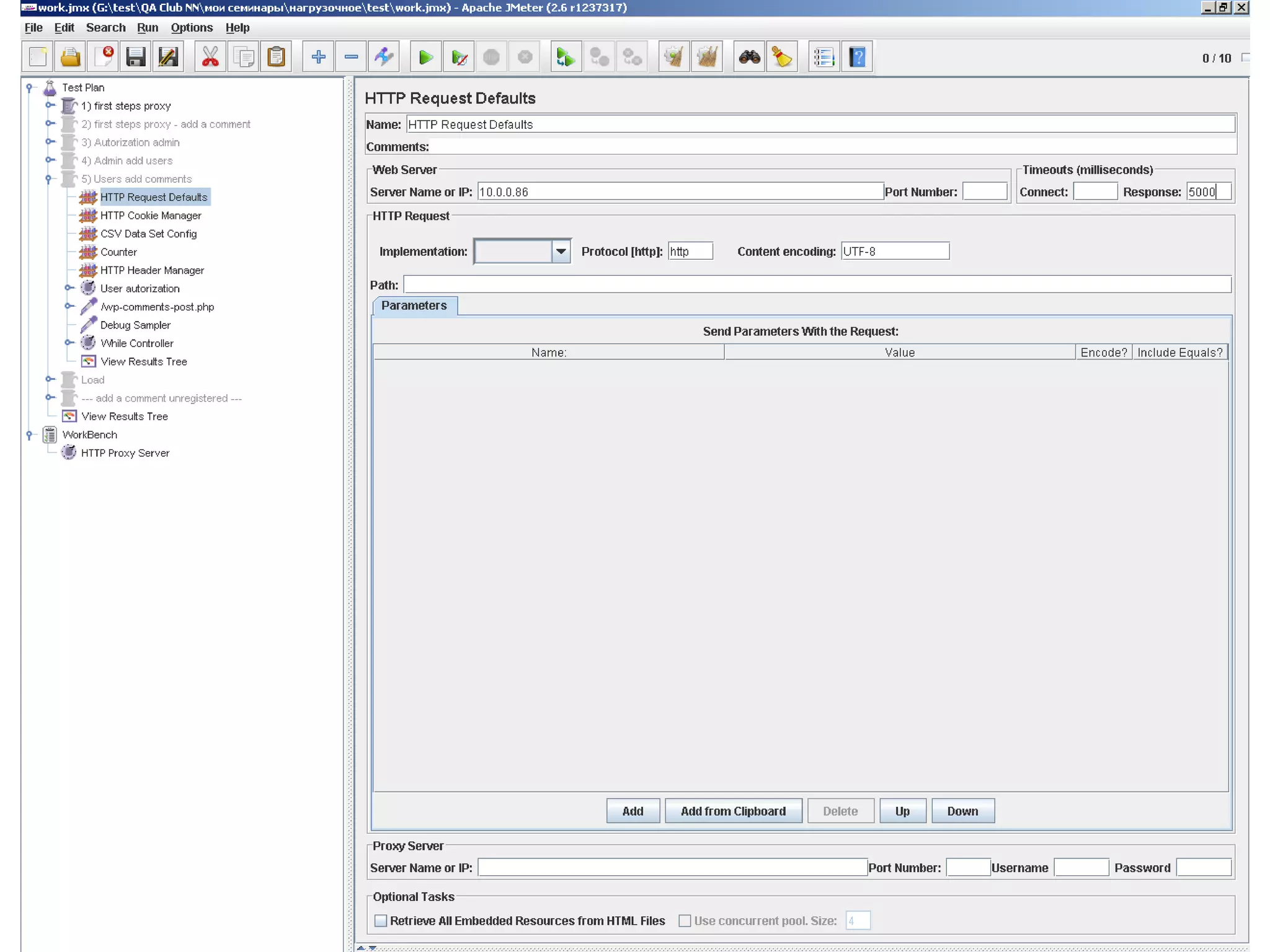
Task: Click the green Start run icon
Action: [425, 58]
